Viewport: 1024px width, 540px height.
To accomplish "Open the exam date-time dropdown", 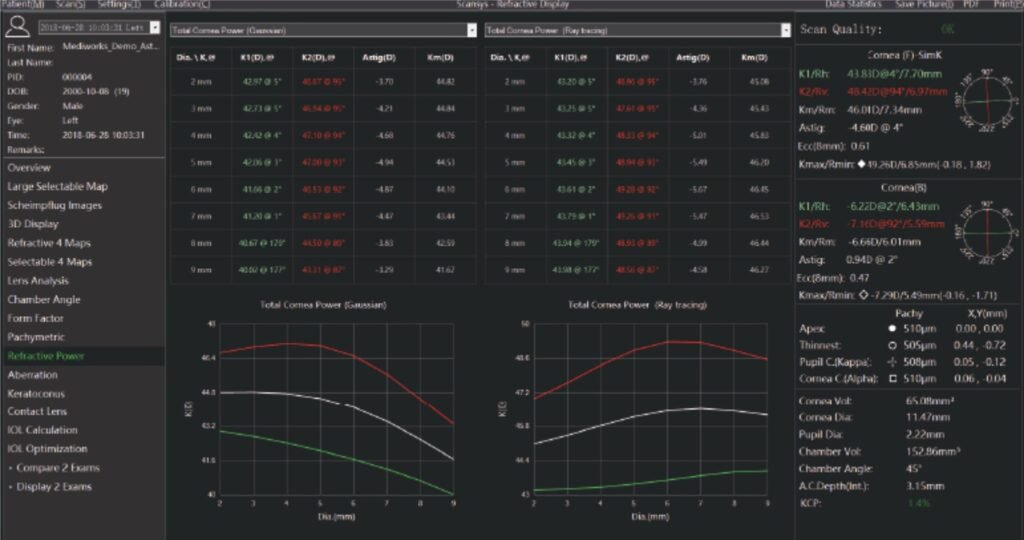I will pyautogui.click(x=154, y=27).
